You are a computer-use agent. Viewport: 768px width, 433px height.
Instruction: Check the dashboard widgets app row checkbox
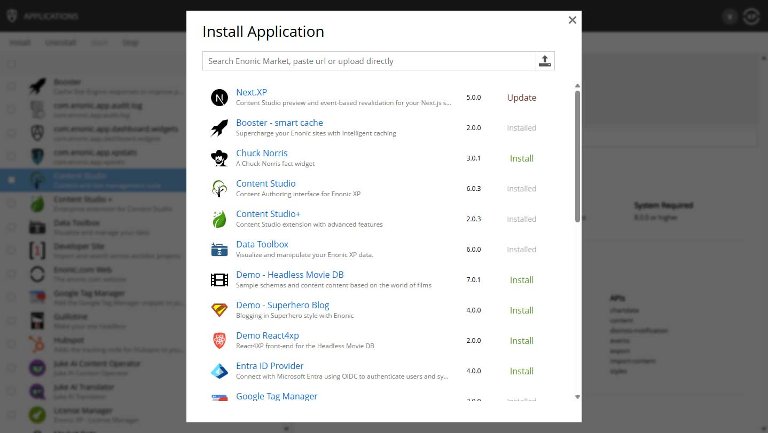12,133
